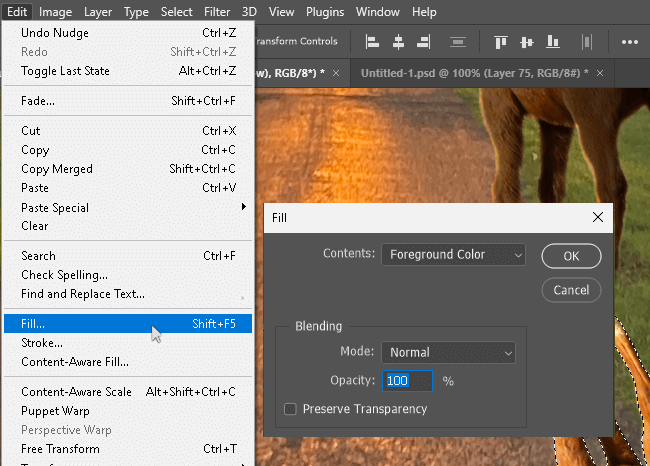Open the 3D menu
Viewport: 650px width, 466px height.
pyautogui.click(x=249, y=12)
